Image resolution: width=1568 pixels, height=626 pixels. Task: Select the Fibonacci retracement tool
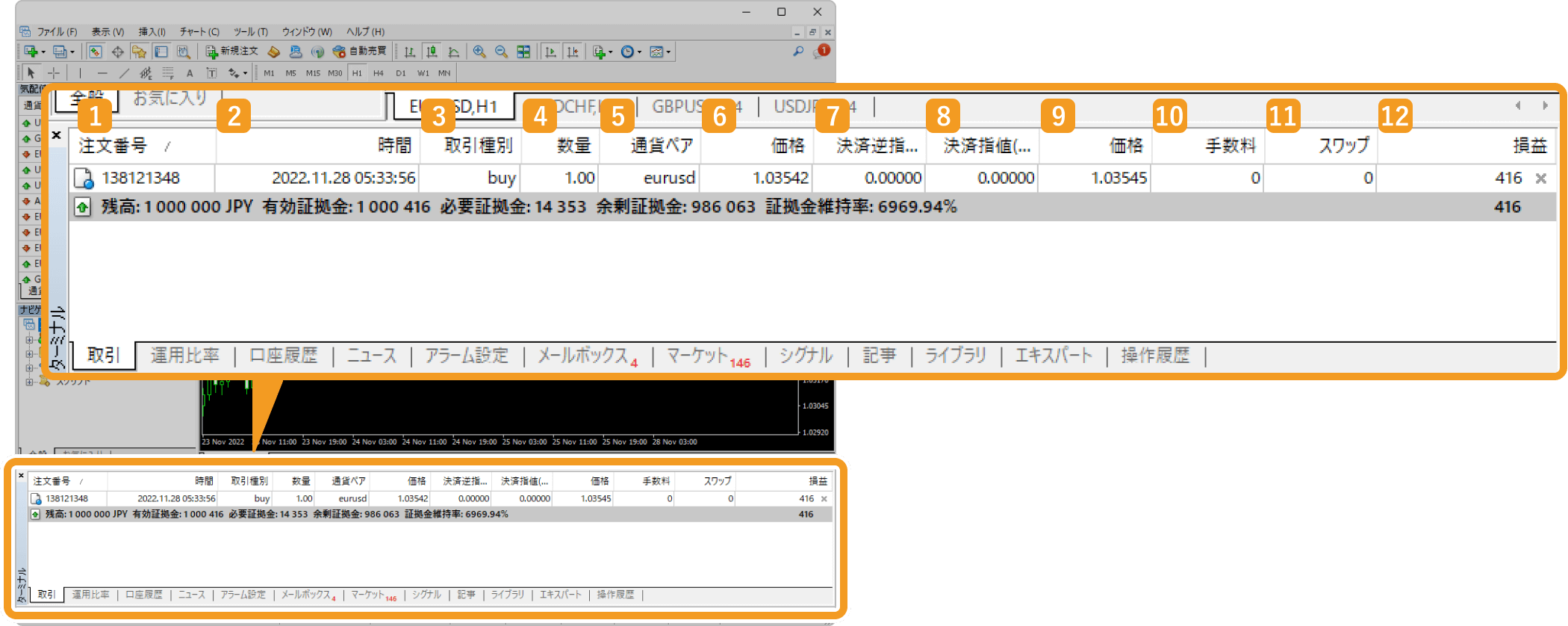168,72
